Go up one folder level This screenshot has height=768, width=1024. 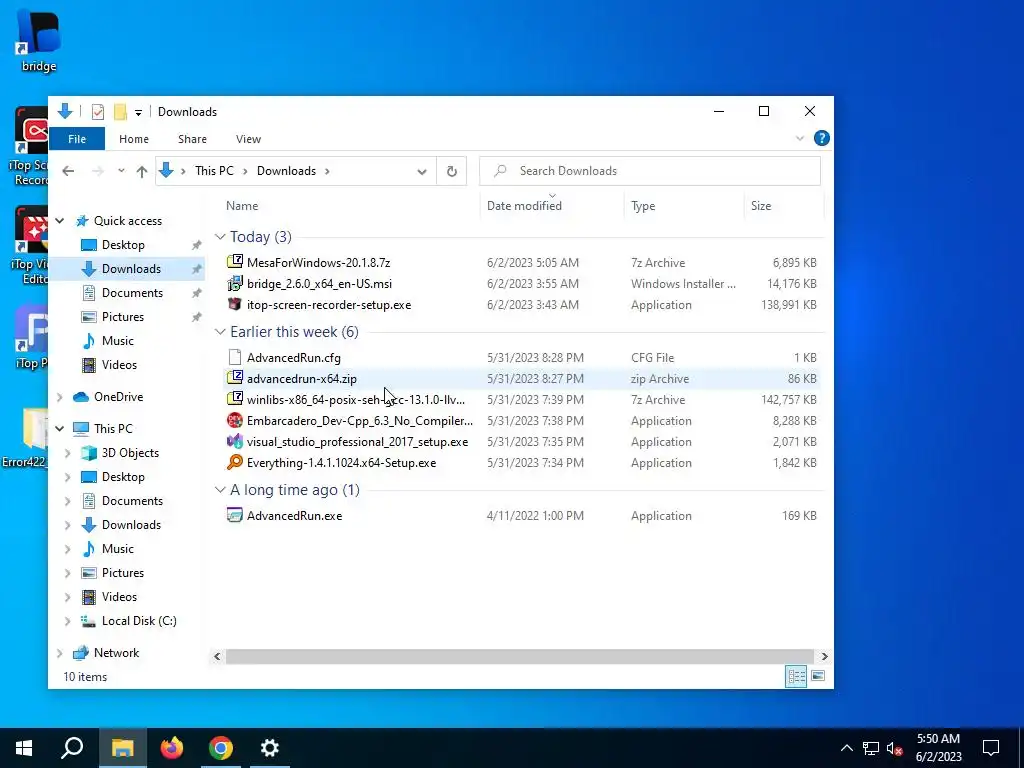pos(142,171)
